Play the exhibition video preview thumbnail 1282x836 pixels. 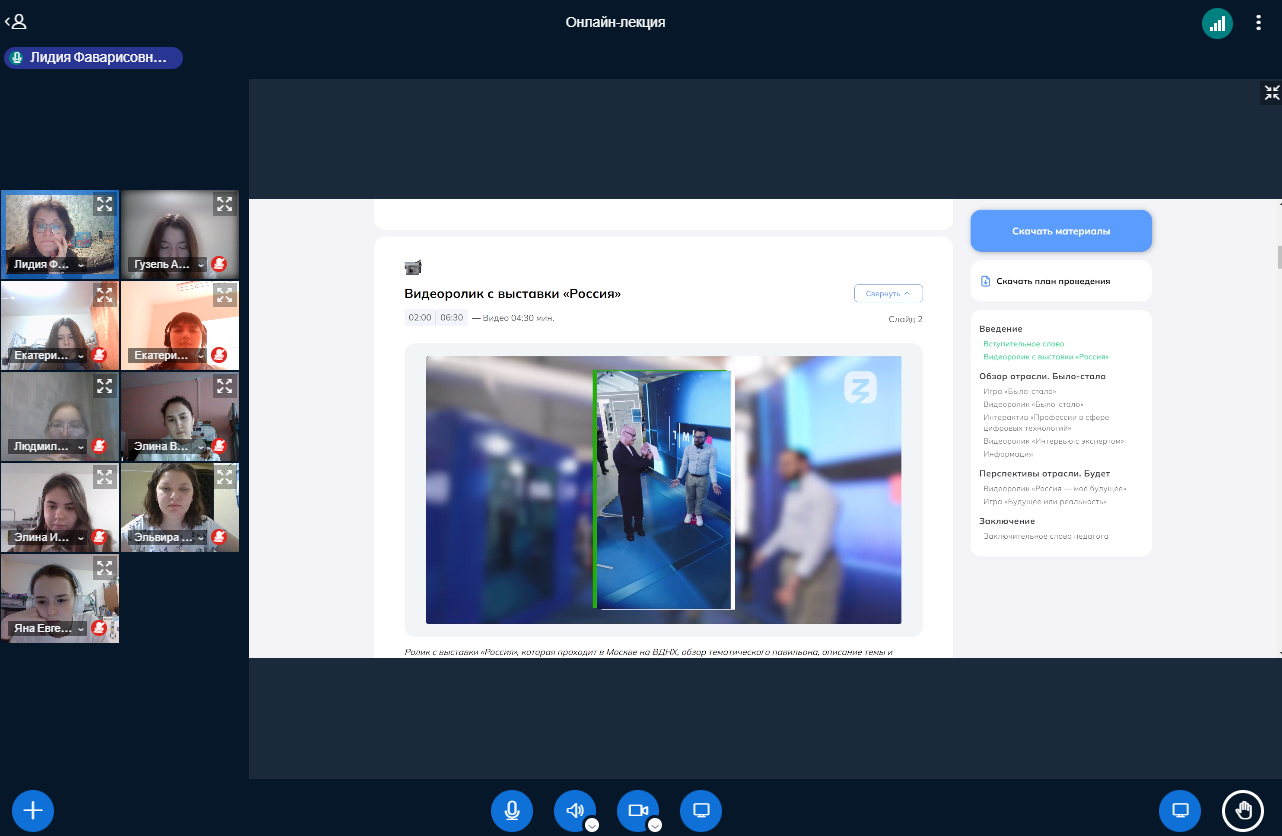(x=663, y=490)
